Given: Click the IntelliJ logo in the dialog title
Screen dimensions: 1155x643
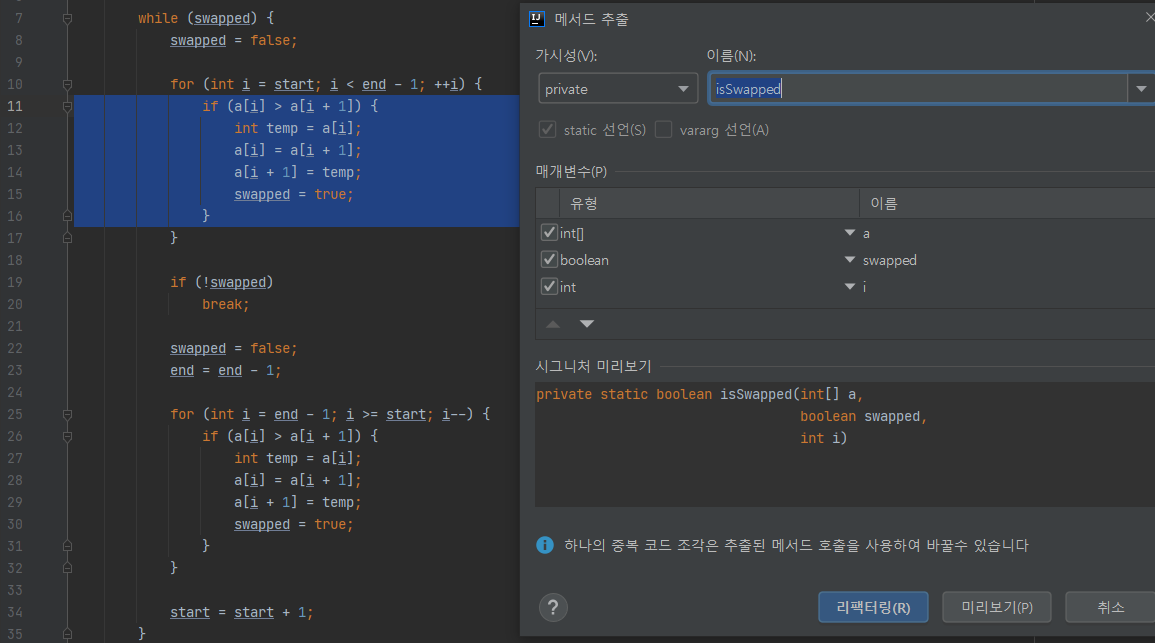Looking at the screenshot, I should (x=537, y=19).
